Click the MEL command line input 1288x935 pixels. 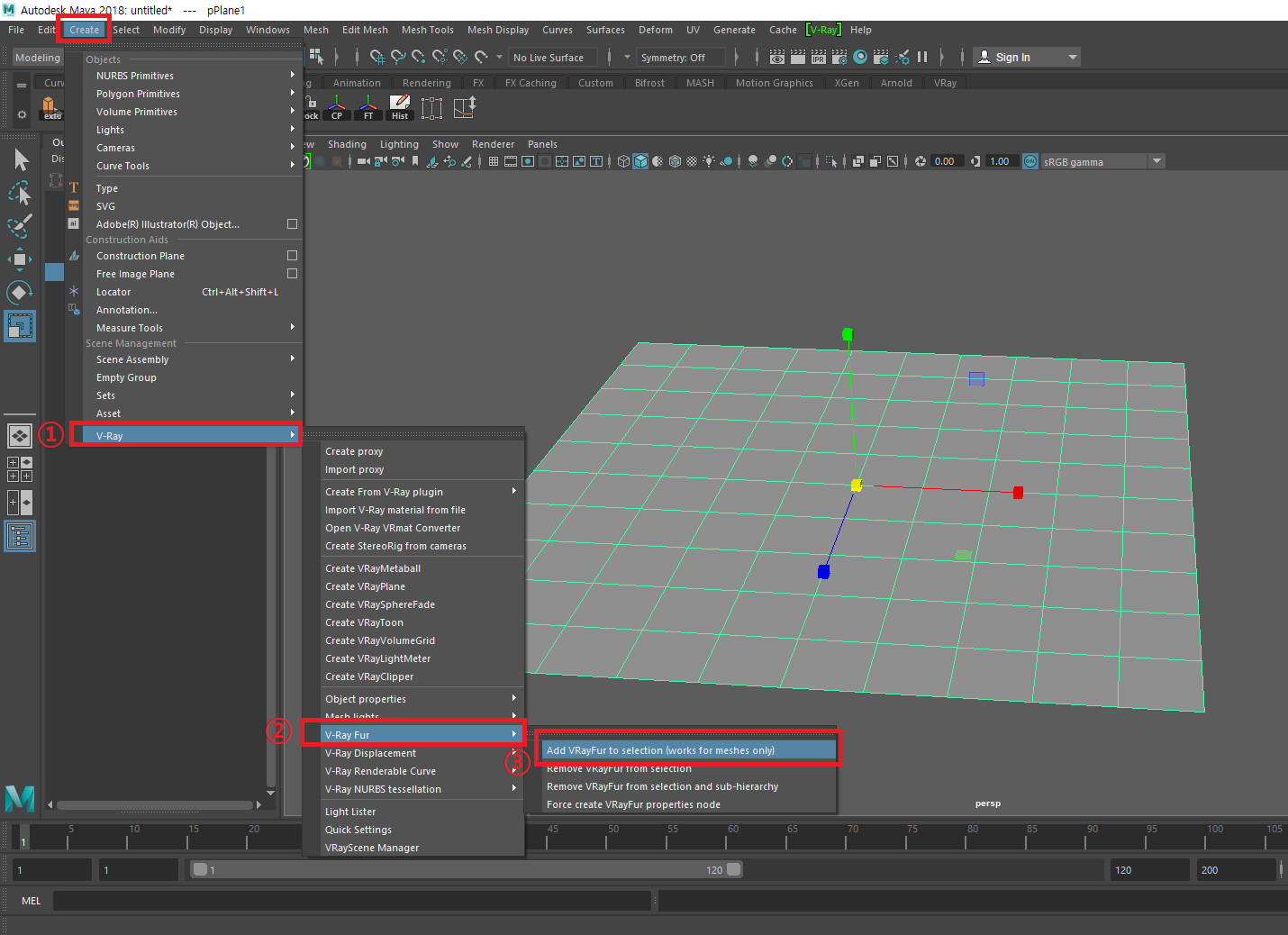coord(352,901)
